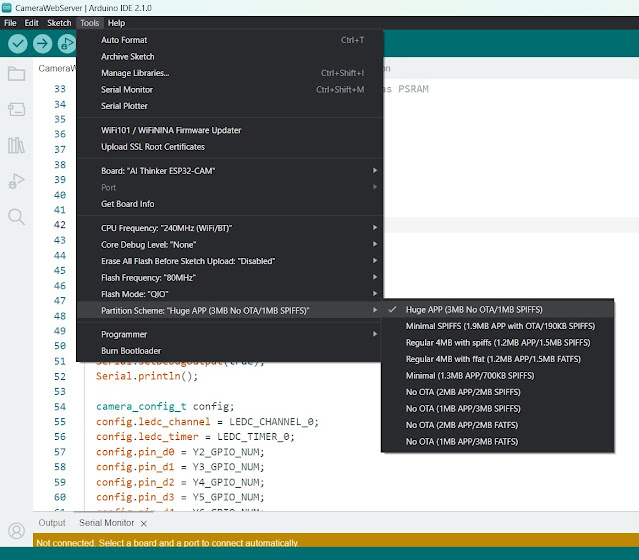The height and width of the screenshot is (560, 639).
Task: Expand Erase All Flash Before Sketch Upload
Action: point(230,261)
